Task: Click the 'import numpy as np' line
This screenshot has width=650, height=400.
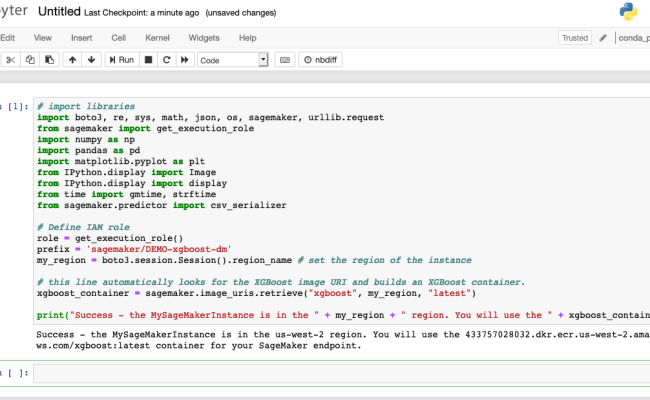Action: tap(86, 140)
